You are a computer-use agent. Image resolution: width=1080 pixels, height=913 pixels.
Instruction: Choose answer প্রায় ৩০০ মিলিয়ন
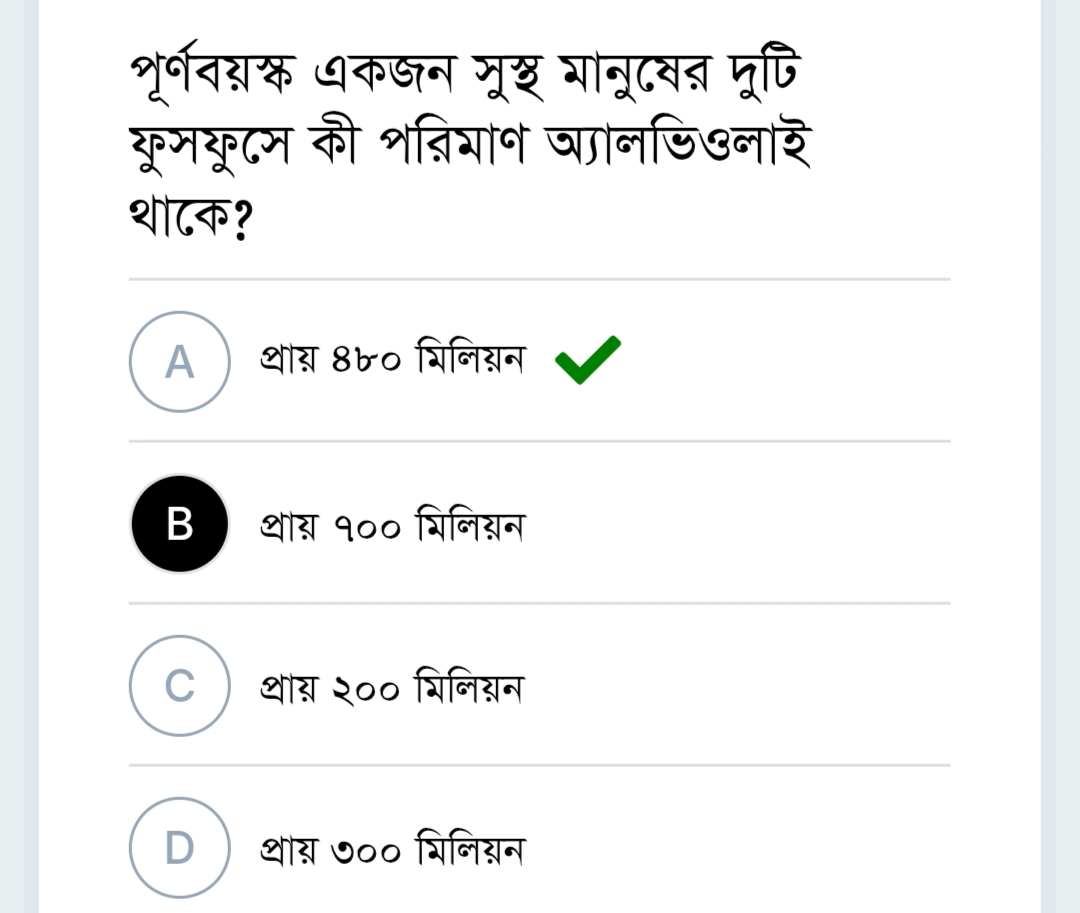click(393, 848)
